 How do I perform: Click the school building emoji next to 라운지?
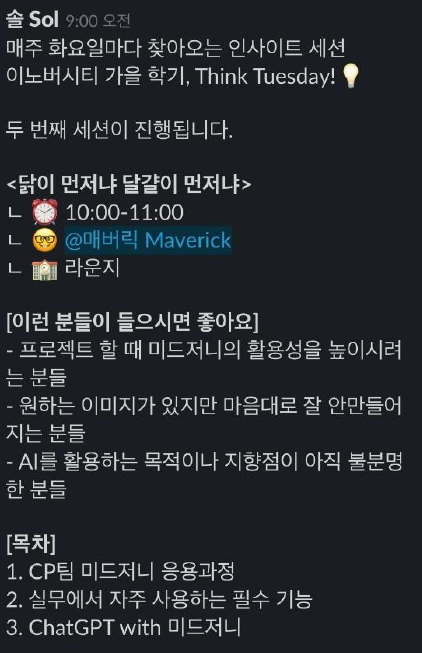click(45, 268)
